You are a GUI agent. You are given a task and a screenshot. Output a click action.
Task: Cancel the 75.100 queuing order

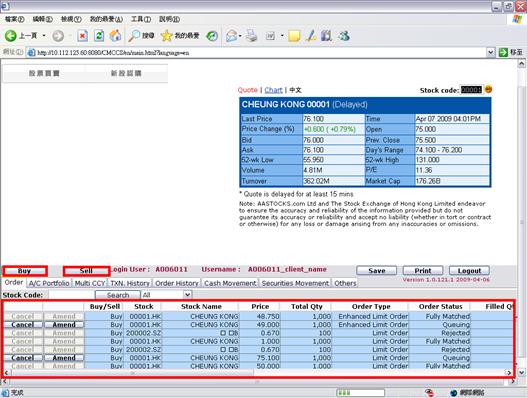(23, 358)
